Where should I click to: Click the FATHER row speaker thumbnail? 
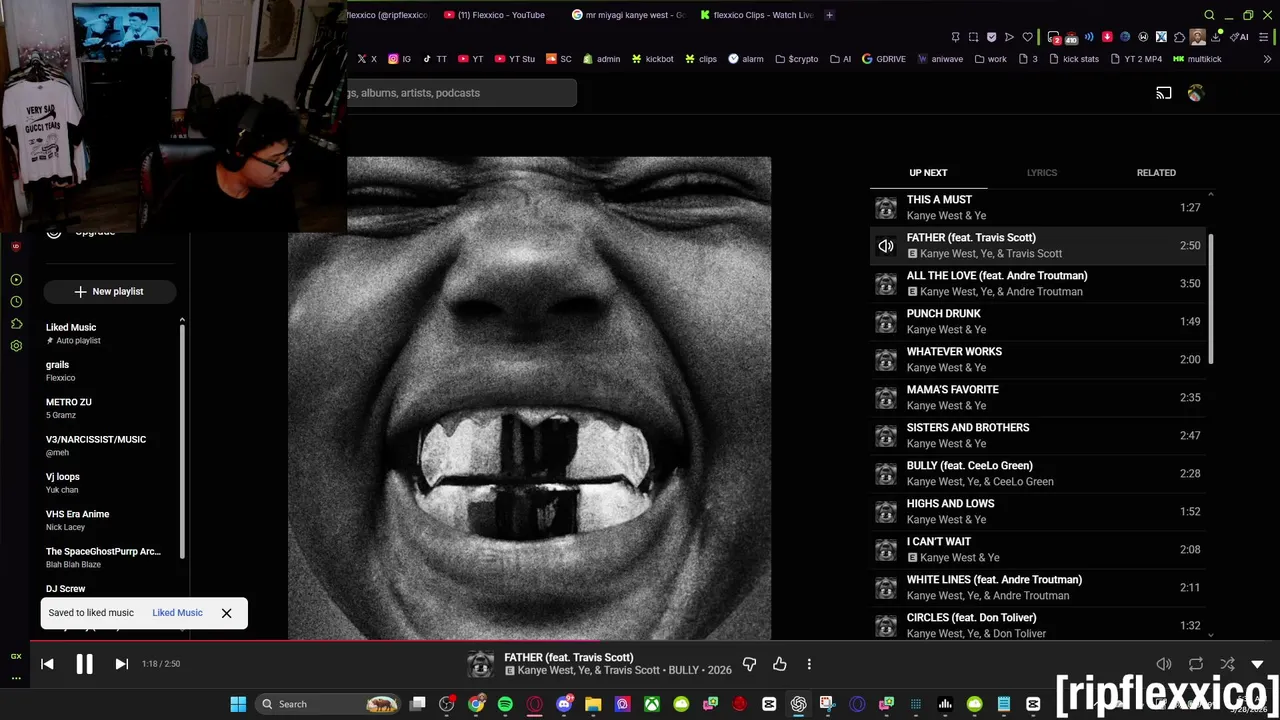[x=886, y=246]
